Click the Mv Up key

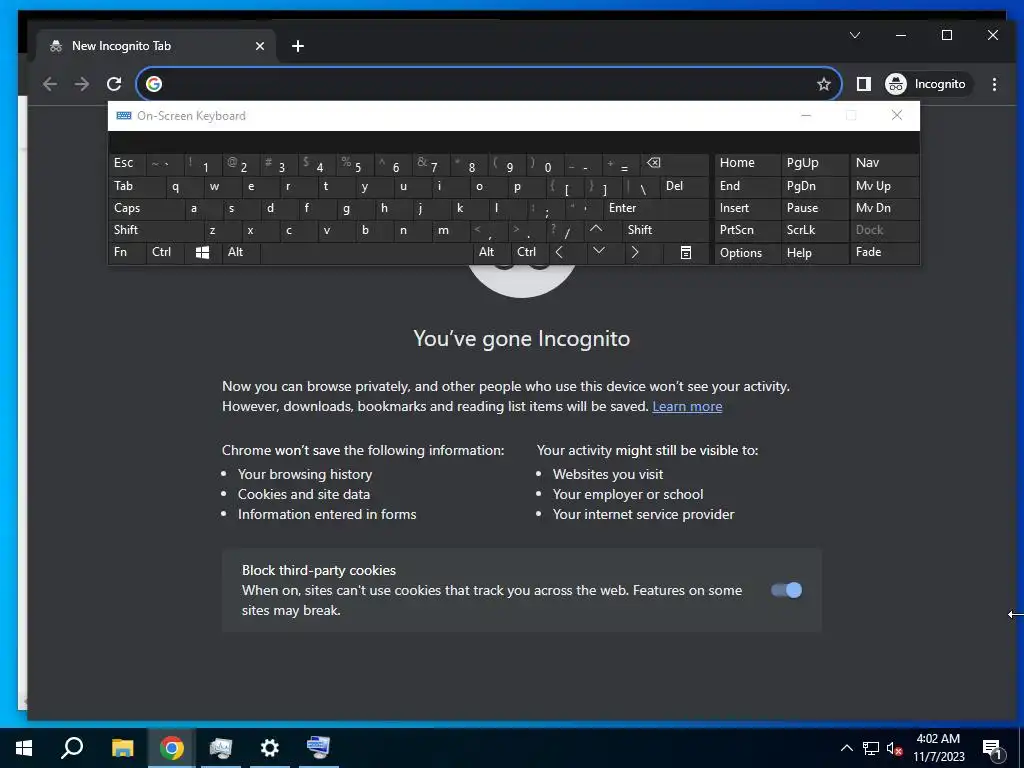[x=884, y=186]
